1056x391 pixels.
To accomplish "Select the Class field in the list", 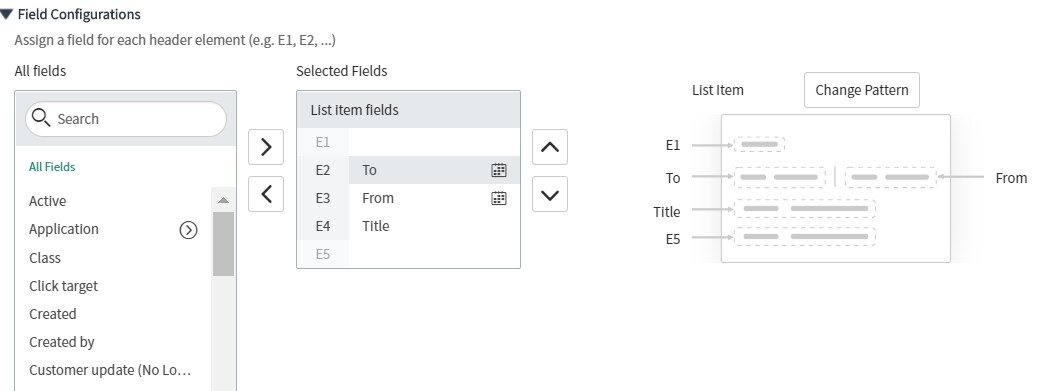I will click(x=113, y=258).
